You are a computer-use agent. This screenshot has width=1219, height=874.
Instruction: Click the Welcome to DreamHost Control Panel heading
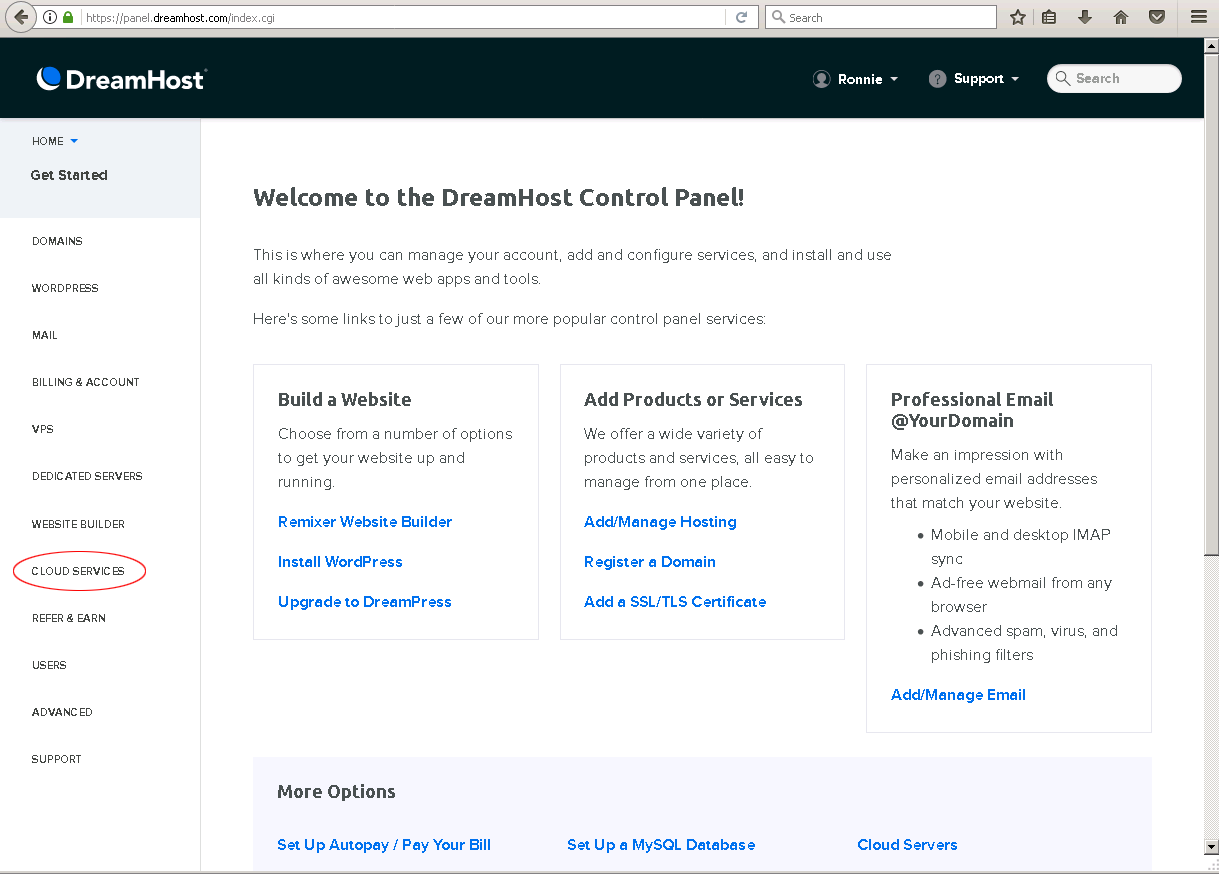[499, 197]
